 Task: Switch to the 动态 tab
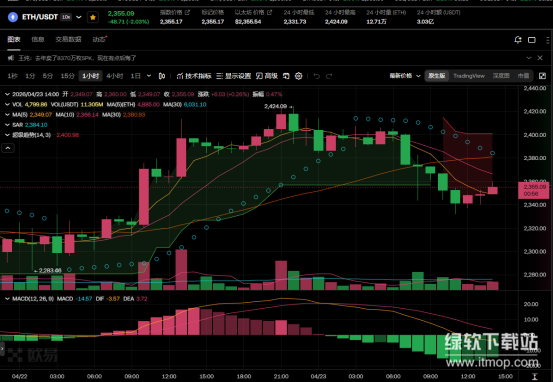[99, 39]
